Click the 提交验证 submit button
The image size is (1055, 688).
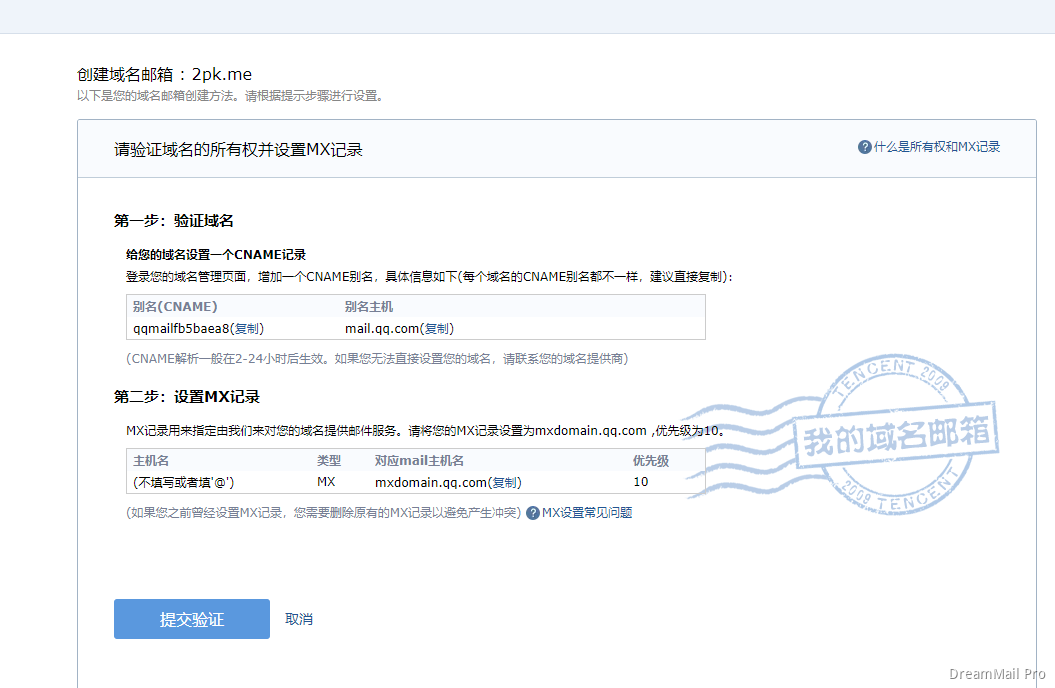coord(192,619)
